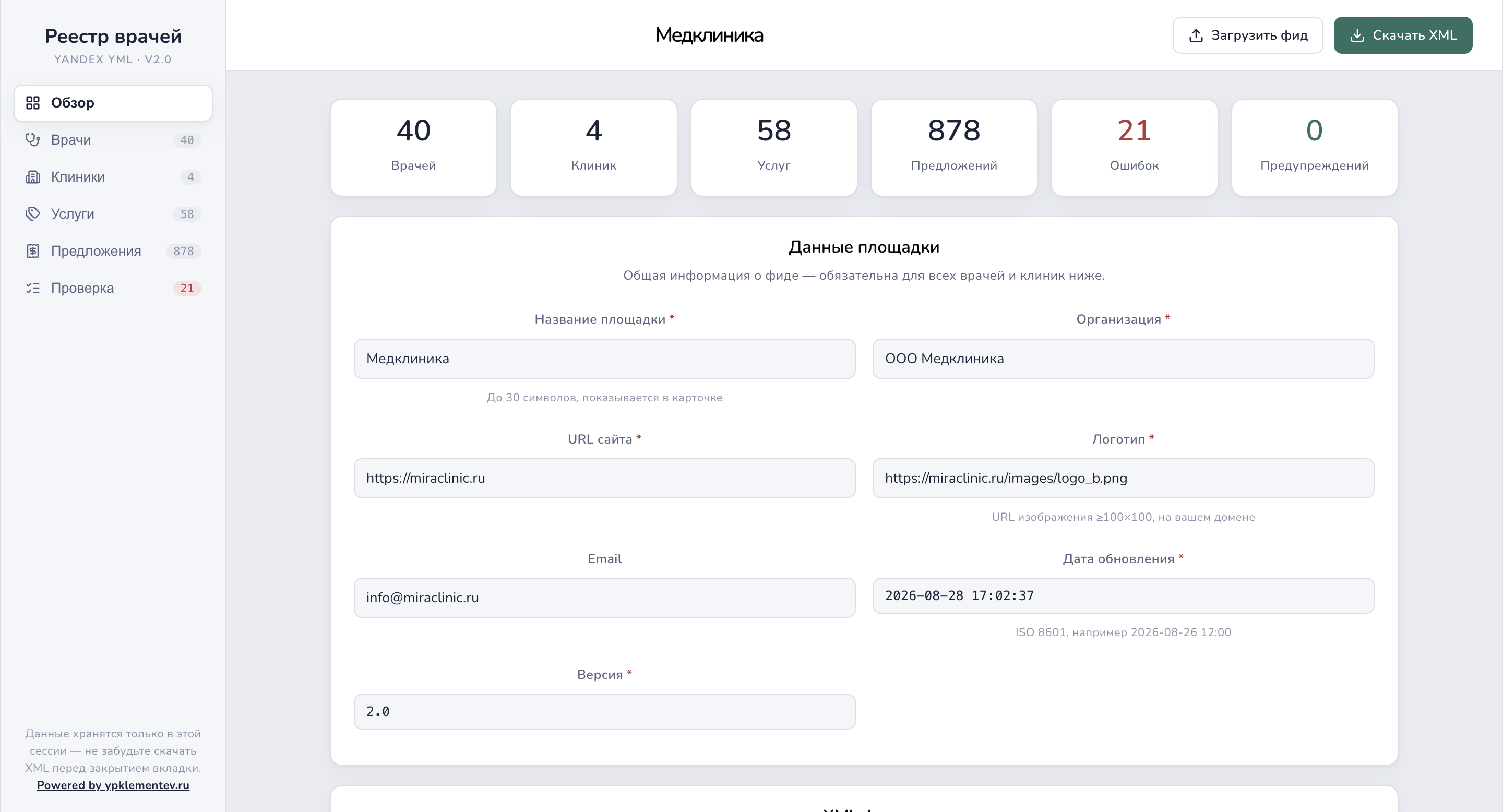This screenshot has height=812, width=1503.
Task: Open the Powered by ypklementev.ru link
Action: click(x=113, y=785)
